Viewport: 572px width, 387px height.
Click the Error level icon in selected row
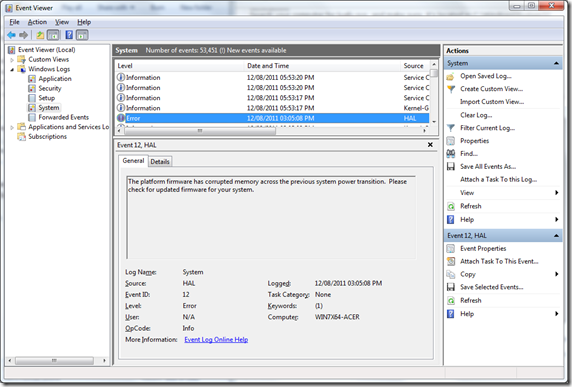121,118
